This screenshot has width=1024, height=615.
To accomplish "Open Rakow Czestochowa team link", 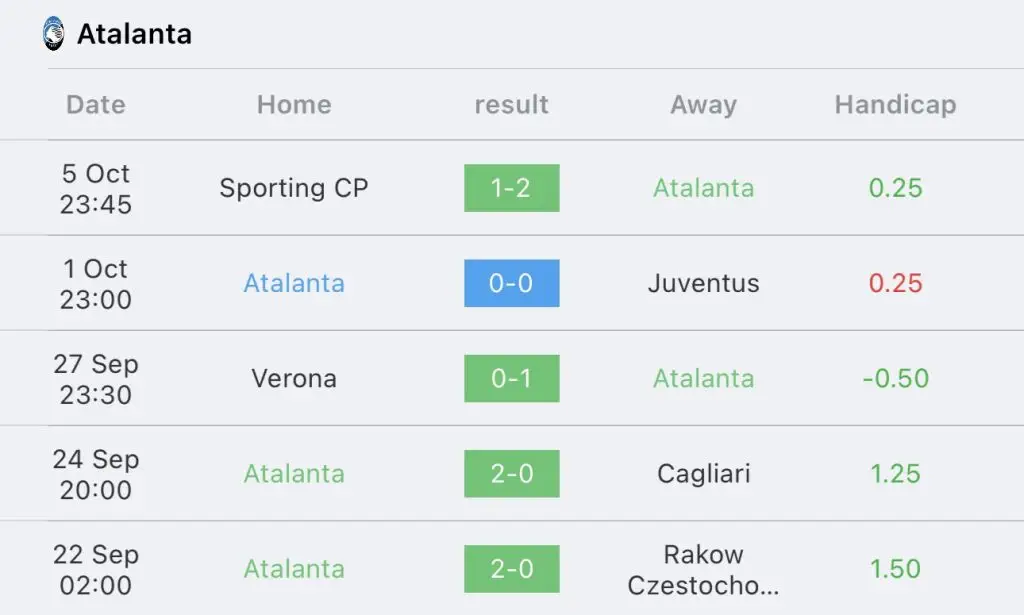I will coord(703,570).
